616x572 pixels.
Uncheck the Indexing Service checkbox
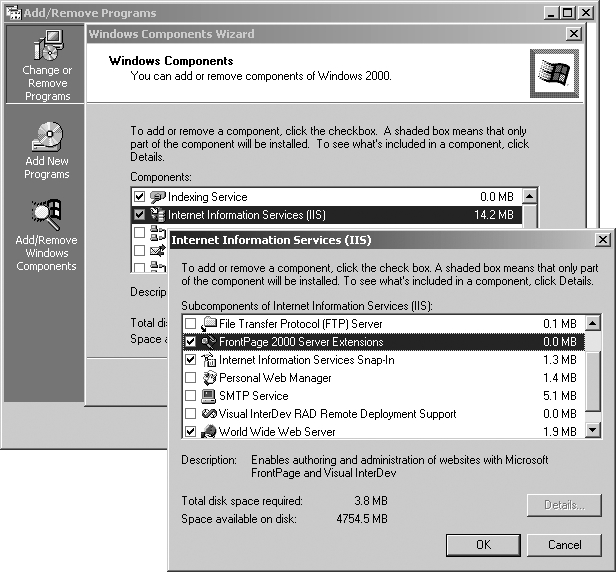[139, 196]
